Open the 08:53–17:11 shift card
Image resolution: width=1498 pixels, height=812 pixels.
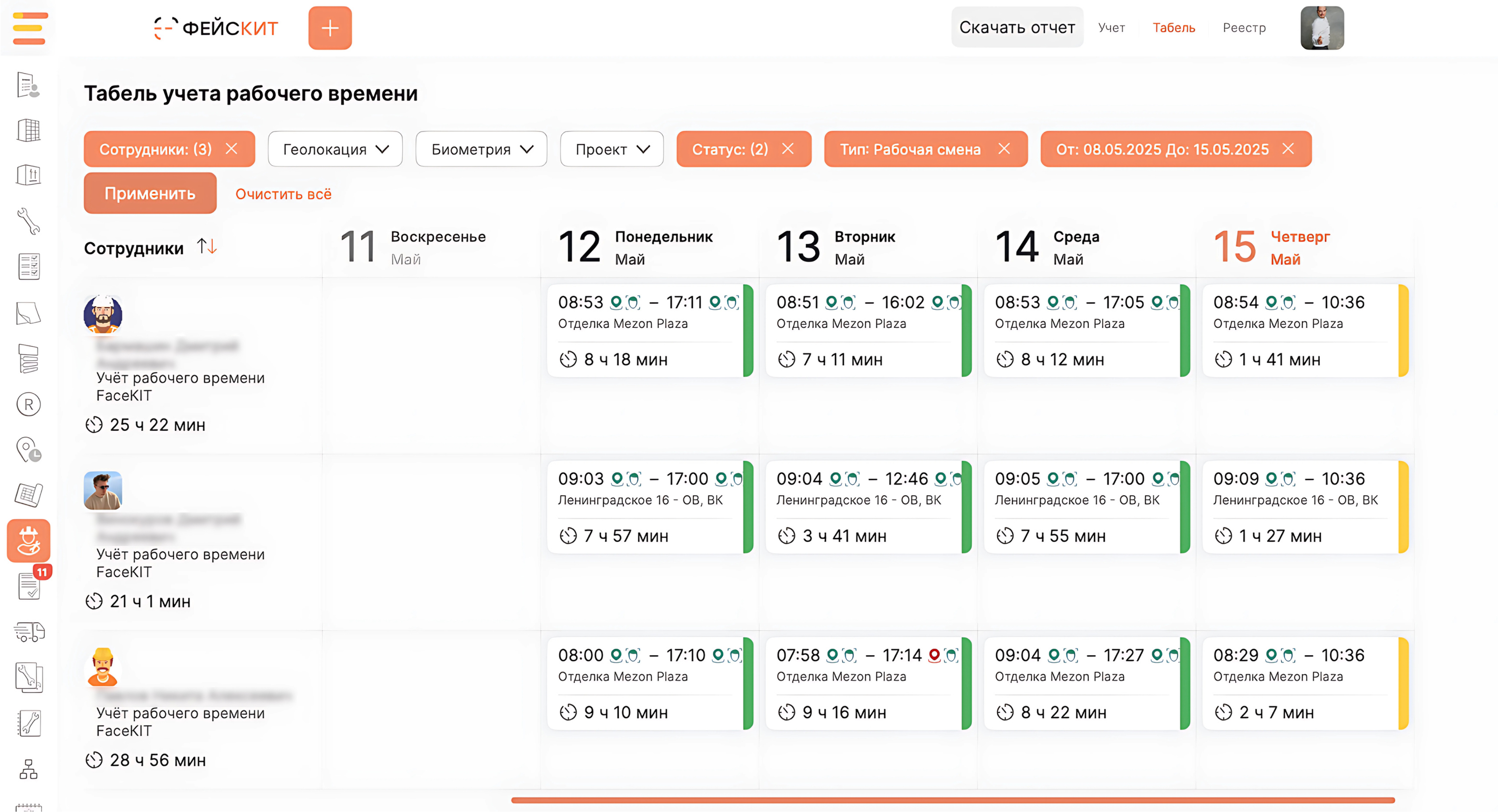coord(650,330)
